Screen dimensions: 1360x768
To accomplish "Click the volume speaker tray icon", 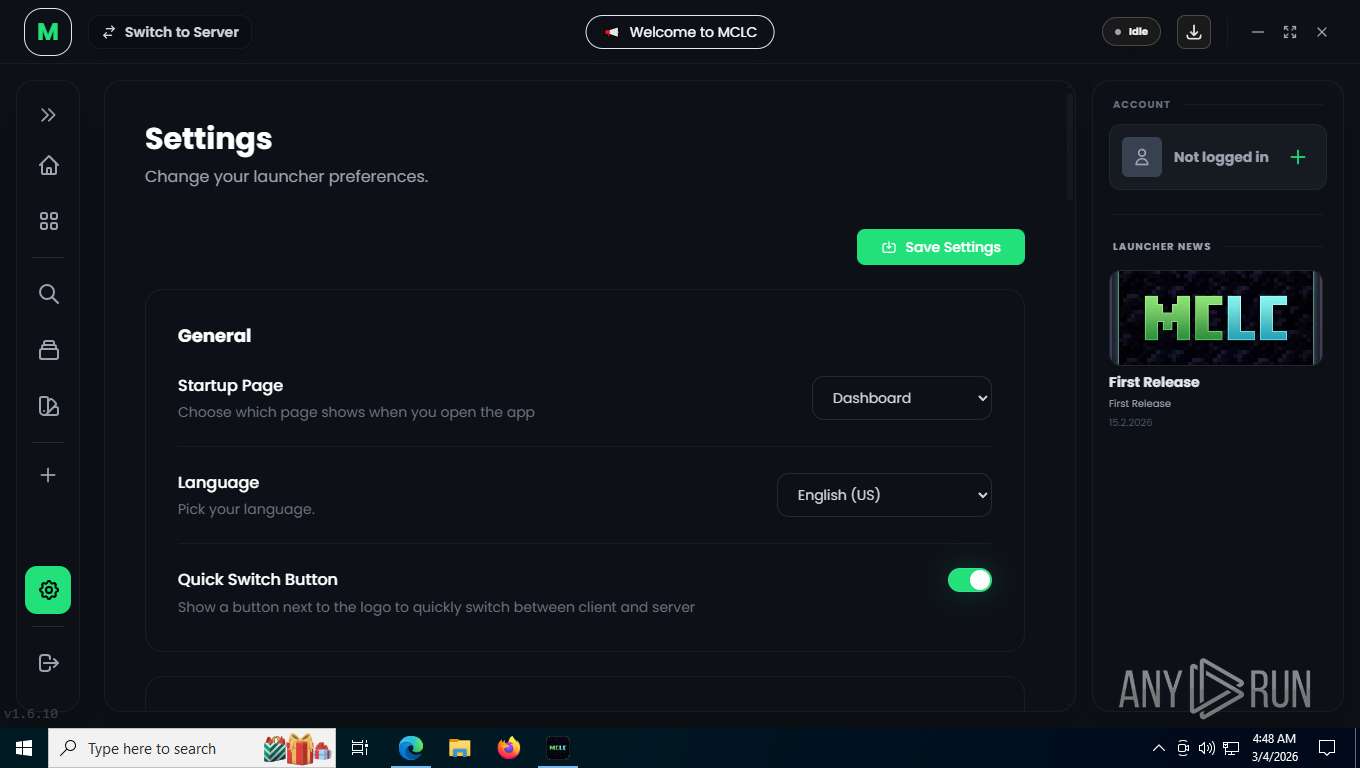I will point(1207,748).
